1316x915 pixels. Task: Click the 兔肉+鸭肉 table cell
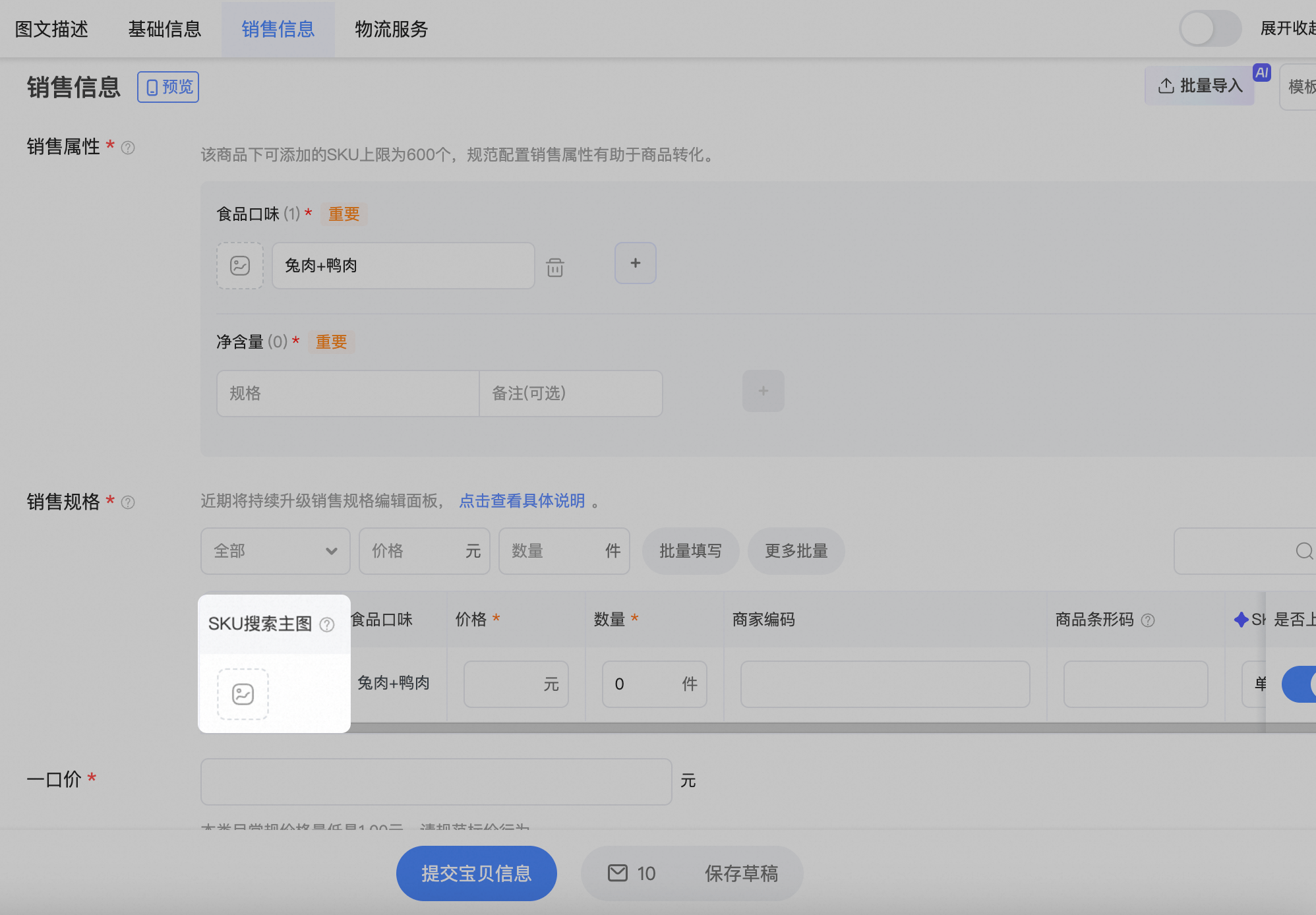click(394, 683)
